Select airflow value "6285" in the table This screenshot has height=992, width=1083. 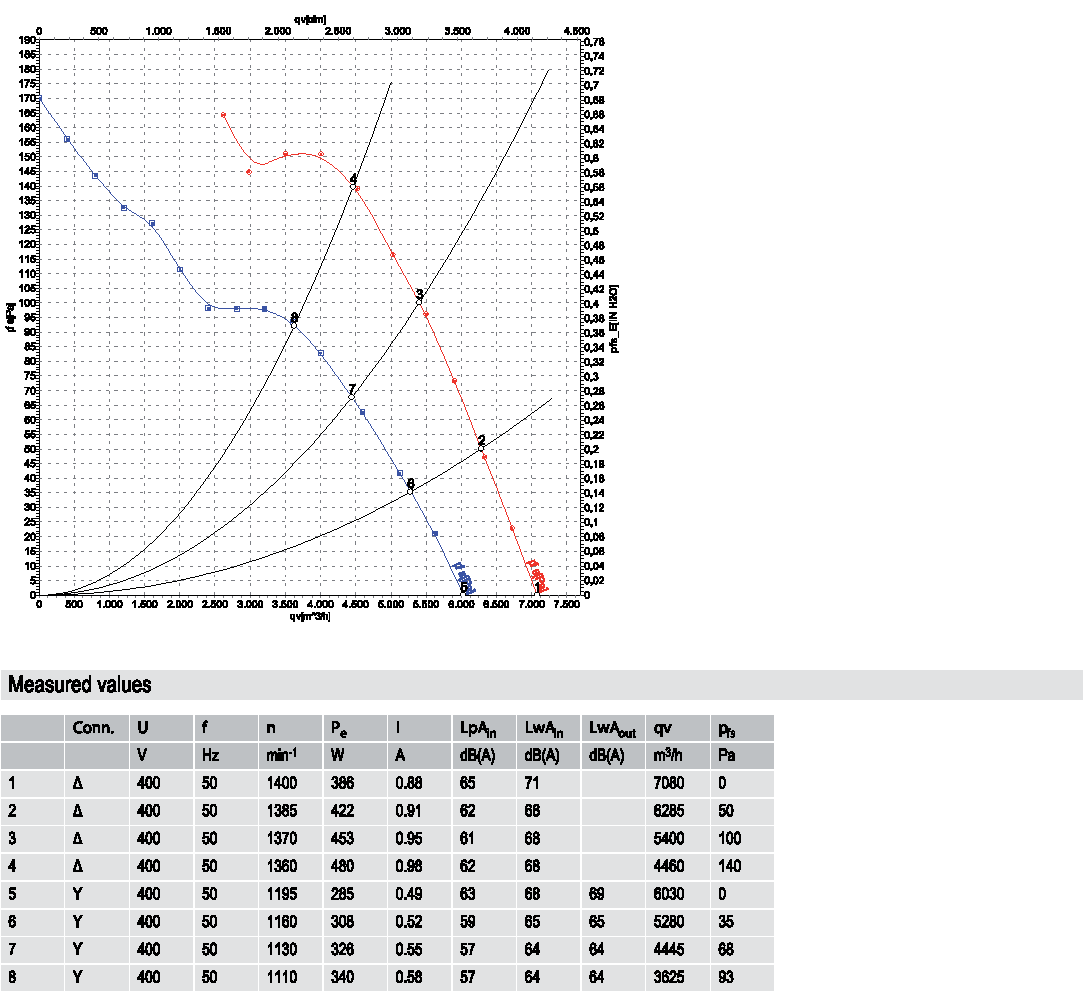point(669,810)
